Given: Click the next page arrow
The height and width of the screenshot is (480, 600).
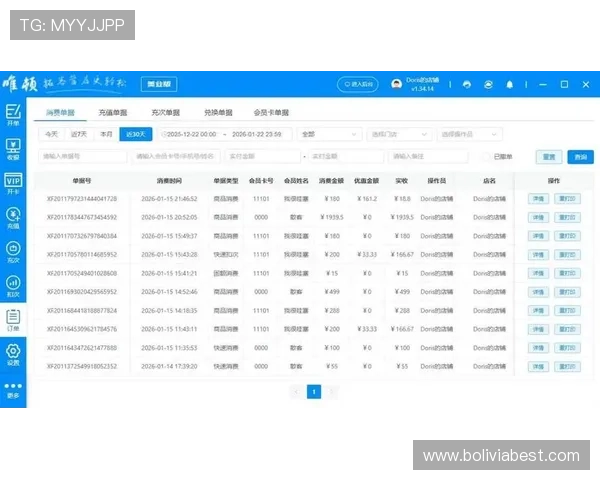Looking at the screenshot, I should click(331, 392).
